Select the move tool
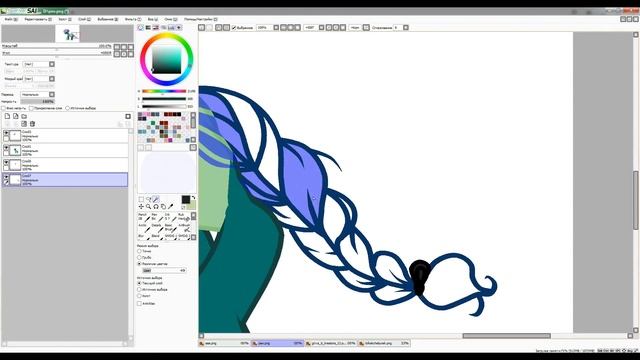The height and width of the screenshot is (360, 640). 141,207
